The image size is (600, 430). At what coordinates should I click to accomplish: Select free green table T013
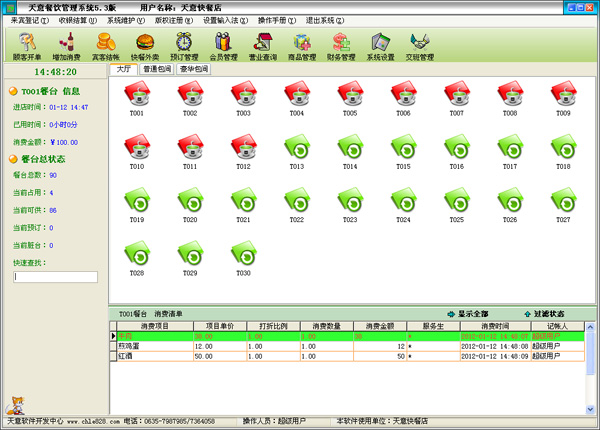tap(297, 151)
